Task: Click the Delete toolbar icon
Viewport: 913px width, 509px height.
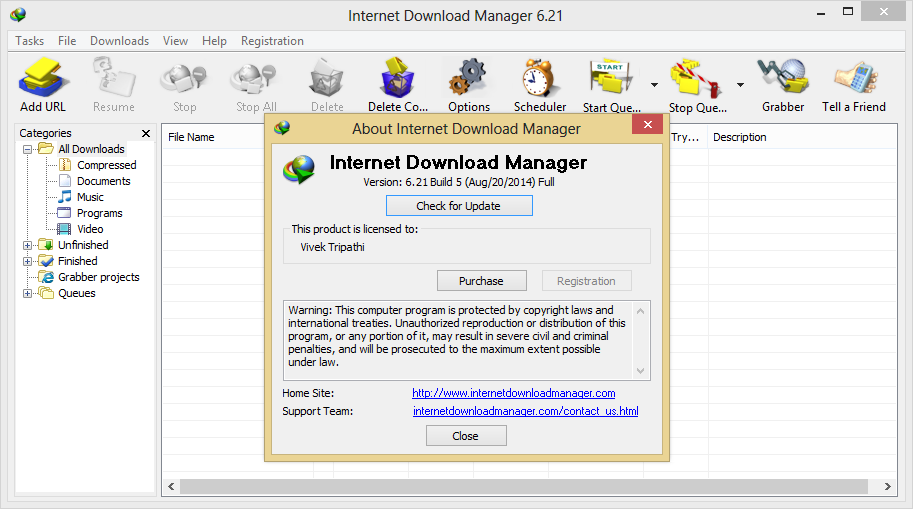Action: pyautogui.click(x=326, y=77)
